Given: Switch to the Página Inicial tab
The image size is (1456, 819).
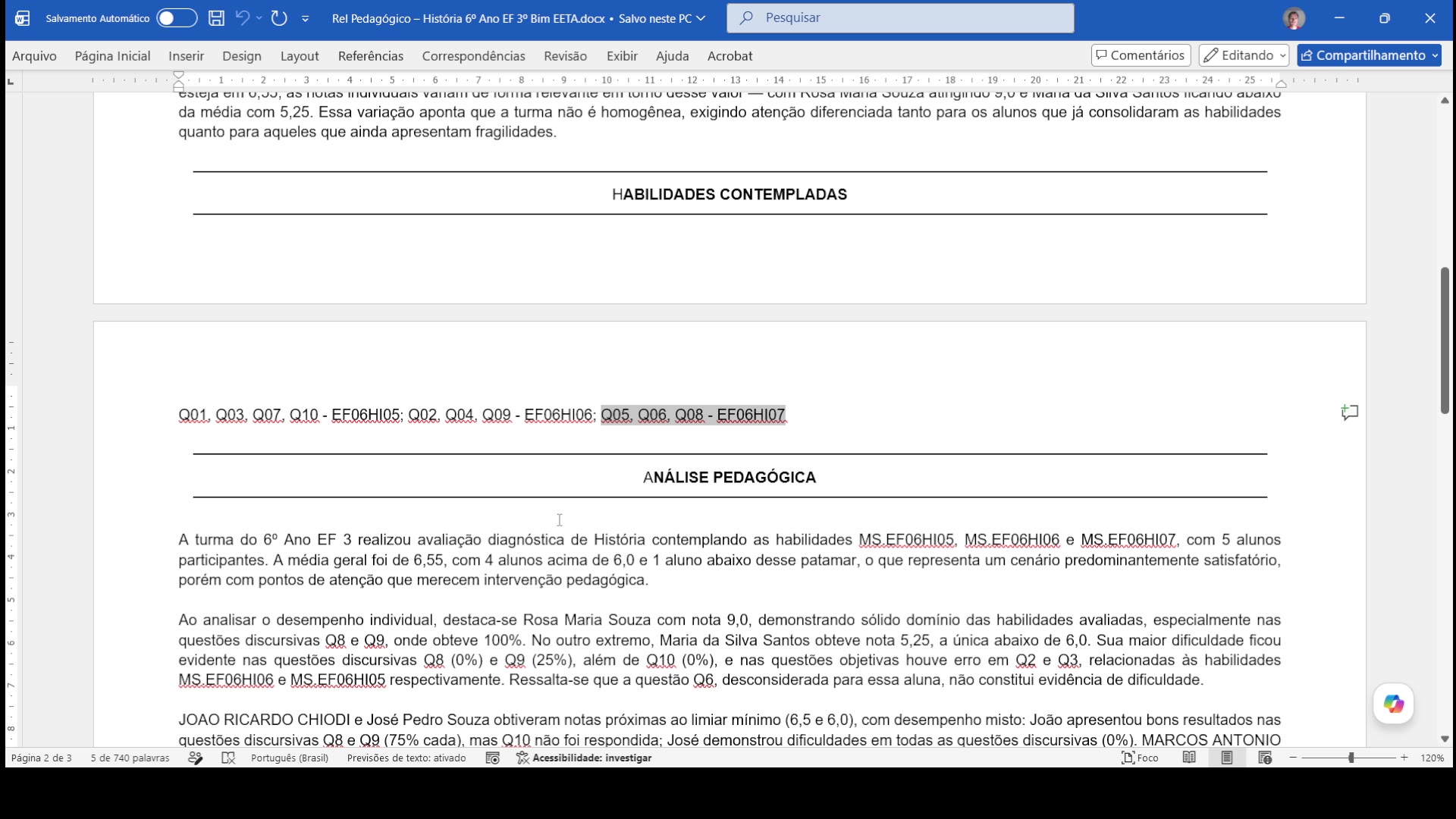Looking at the screenshot, I should pyautogui.click(x=112, y=56).
